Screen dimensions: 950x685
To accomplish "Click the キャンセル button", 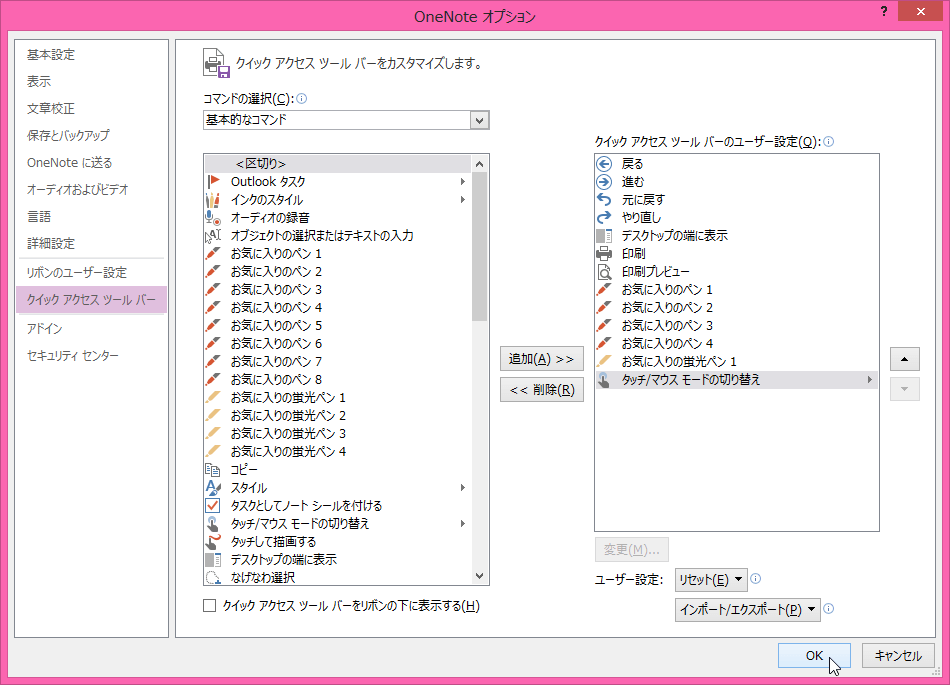I will (x=898, y=655).
